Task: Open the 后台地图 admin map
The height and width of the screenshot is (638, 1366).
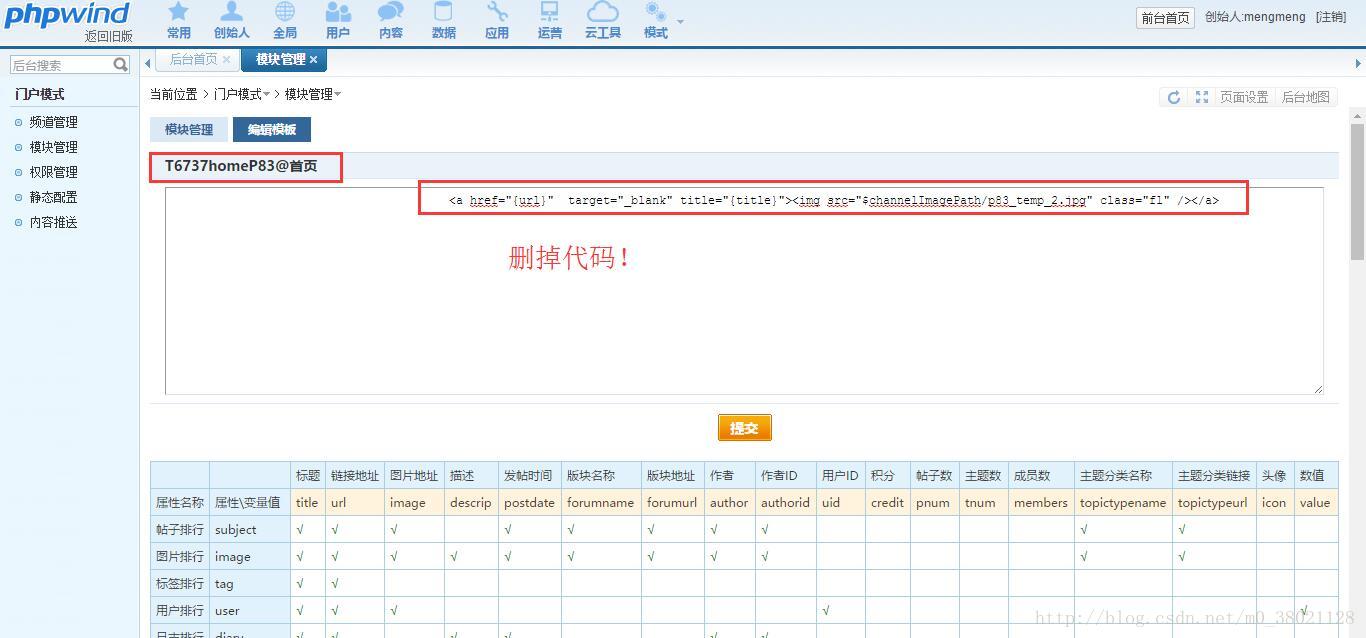Action: point(1306,97)
